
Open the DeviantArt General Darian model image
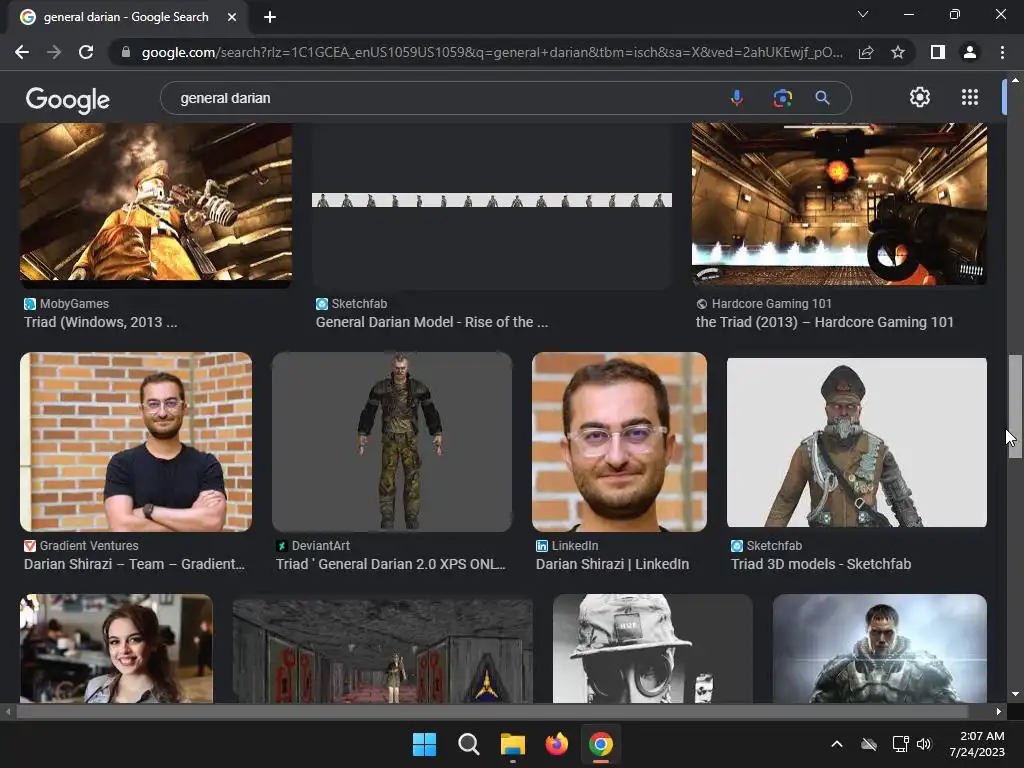pyautogui.click(x=392, y=442)
